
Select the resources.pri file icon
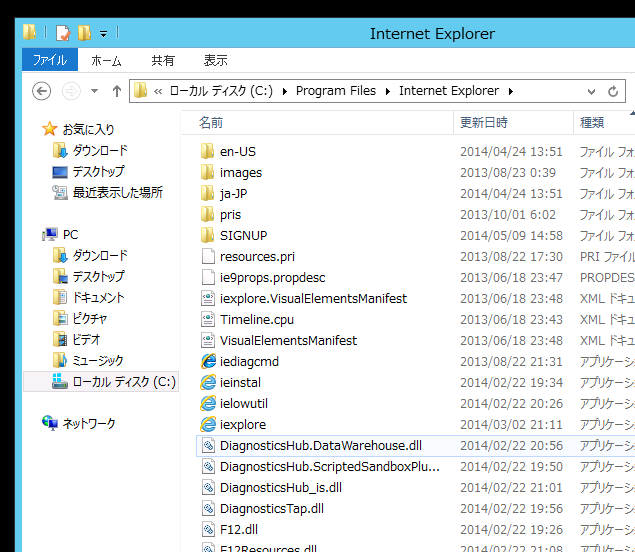tap(208, 256)
